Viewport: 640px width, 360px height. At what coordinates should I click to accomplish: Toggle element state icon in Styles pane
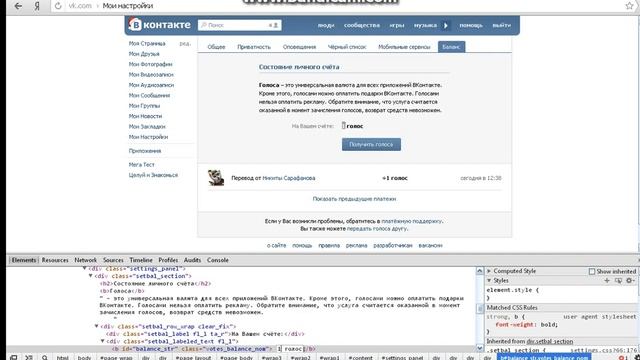(618, 280)
